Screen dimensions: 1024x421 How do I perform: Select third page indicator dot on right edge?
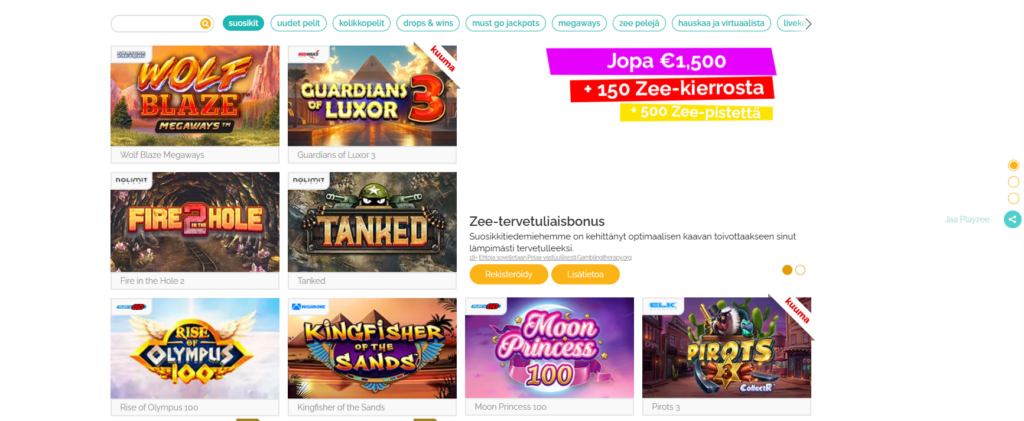click(1014, 198)
